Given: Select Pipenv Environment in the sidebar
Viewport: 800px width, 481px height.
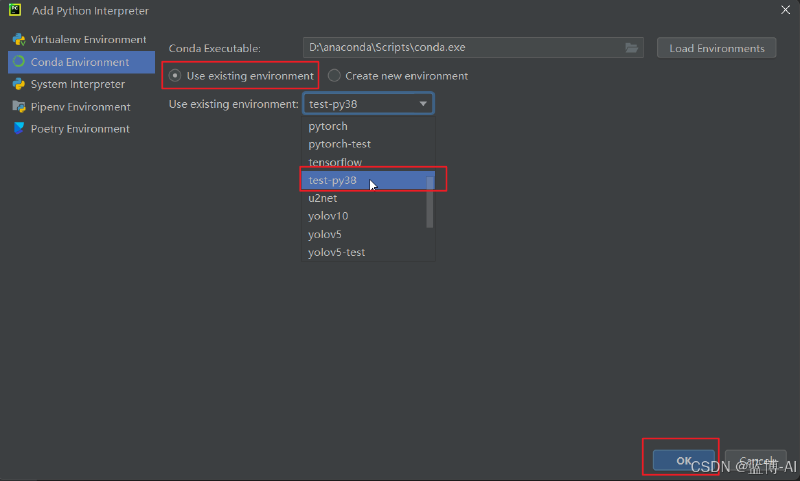Looking at the screenshot, I should click(82, 107).
